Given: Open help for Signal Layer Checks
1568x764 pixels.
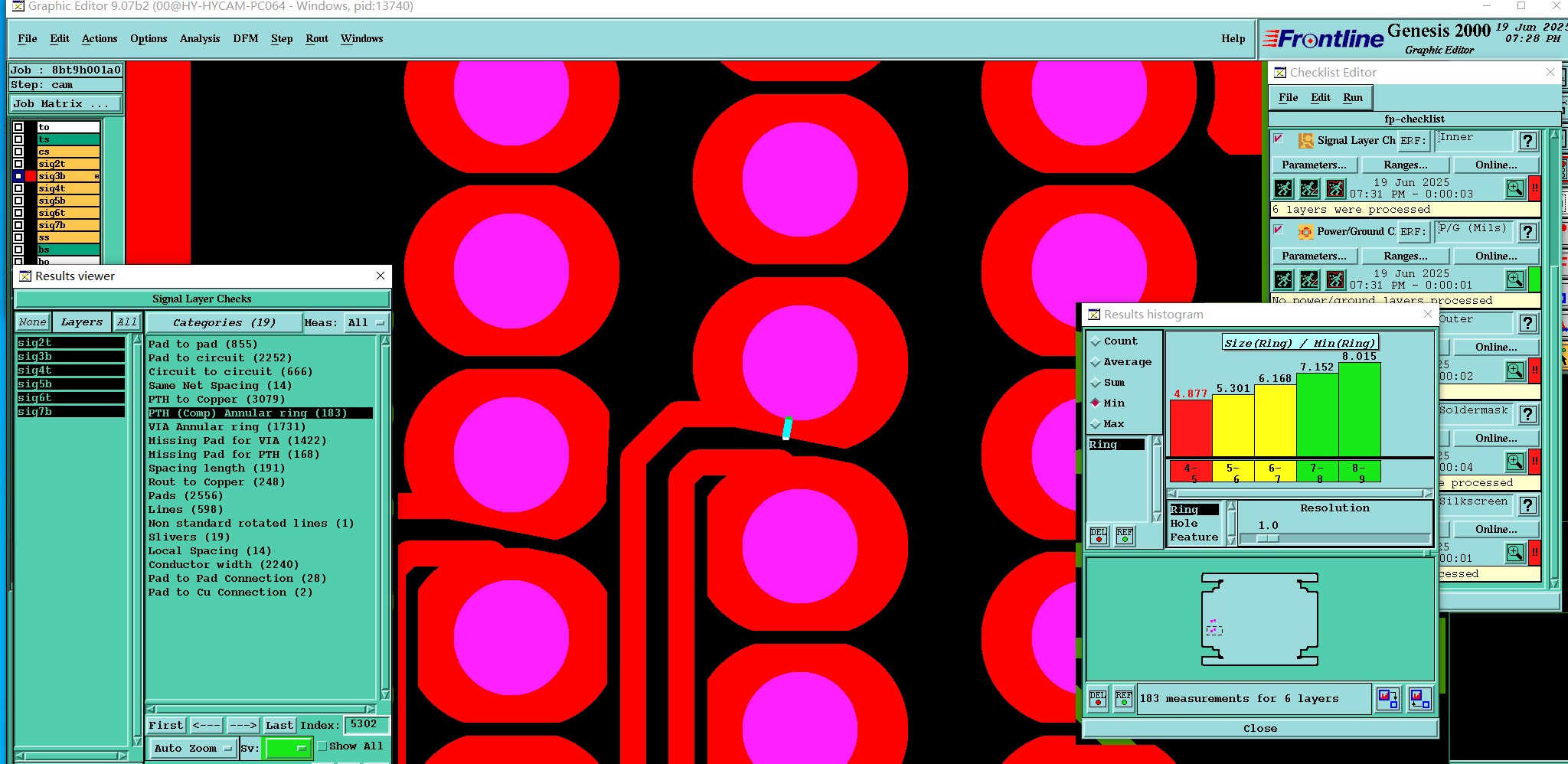Looking at the screenshot, I should coord(1527,141).
